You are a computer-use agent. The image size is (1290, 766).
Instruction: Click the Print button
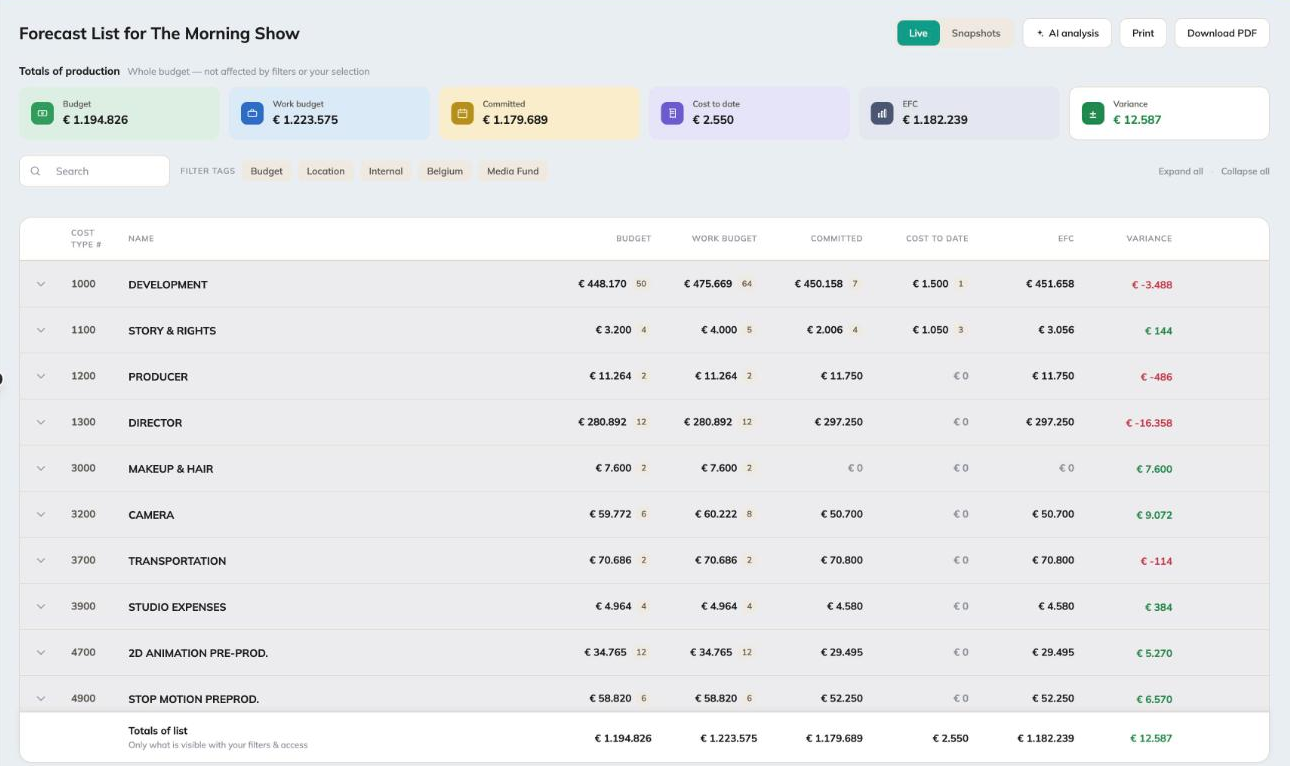click(1143, 33)
